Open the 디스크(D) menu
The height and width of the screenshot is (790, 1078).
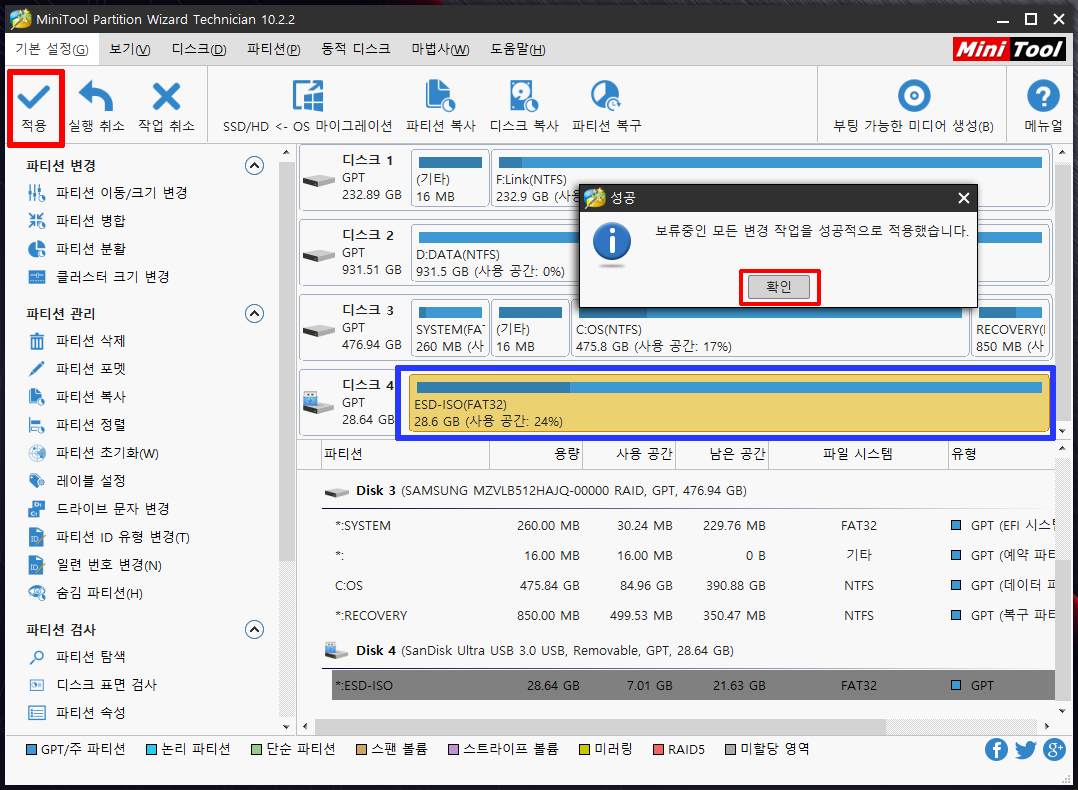point(199,50)
